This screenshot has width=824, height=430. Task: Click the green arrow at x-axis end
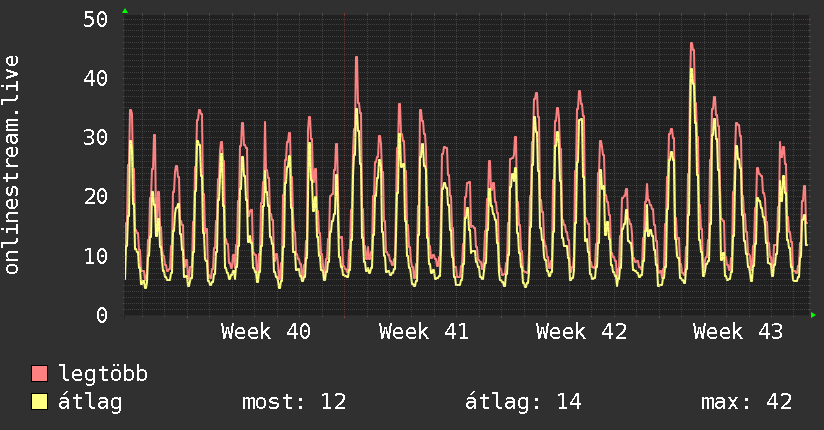coord(813,315)
